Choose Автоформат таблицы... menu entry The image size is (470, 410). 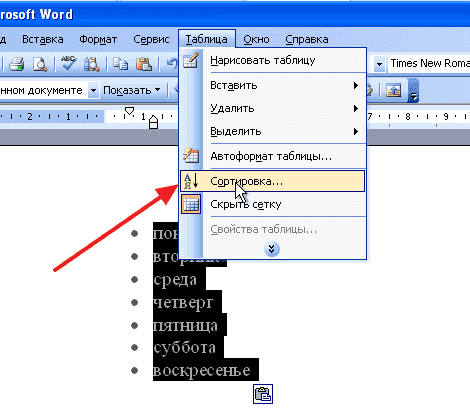[273, 156]
